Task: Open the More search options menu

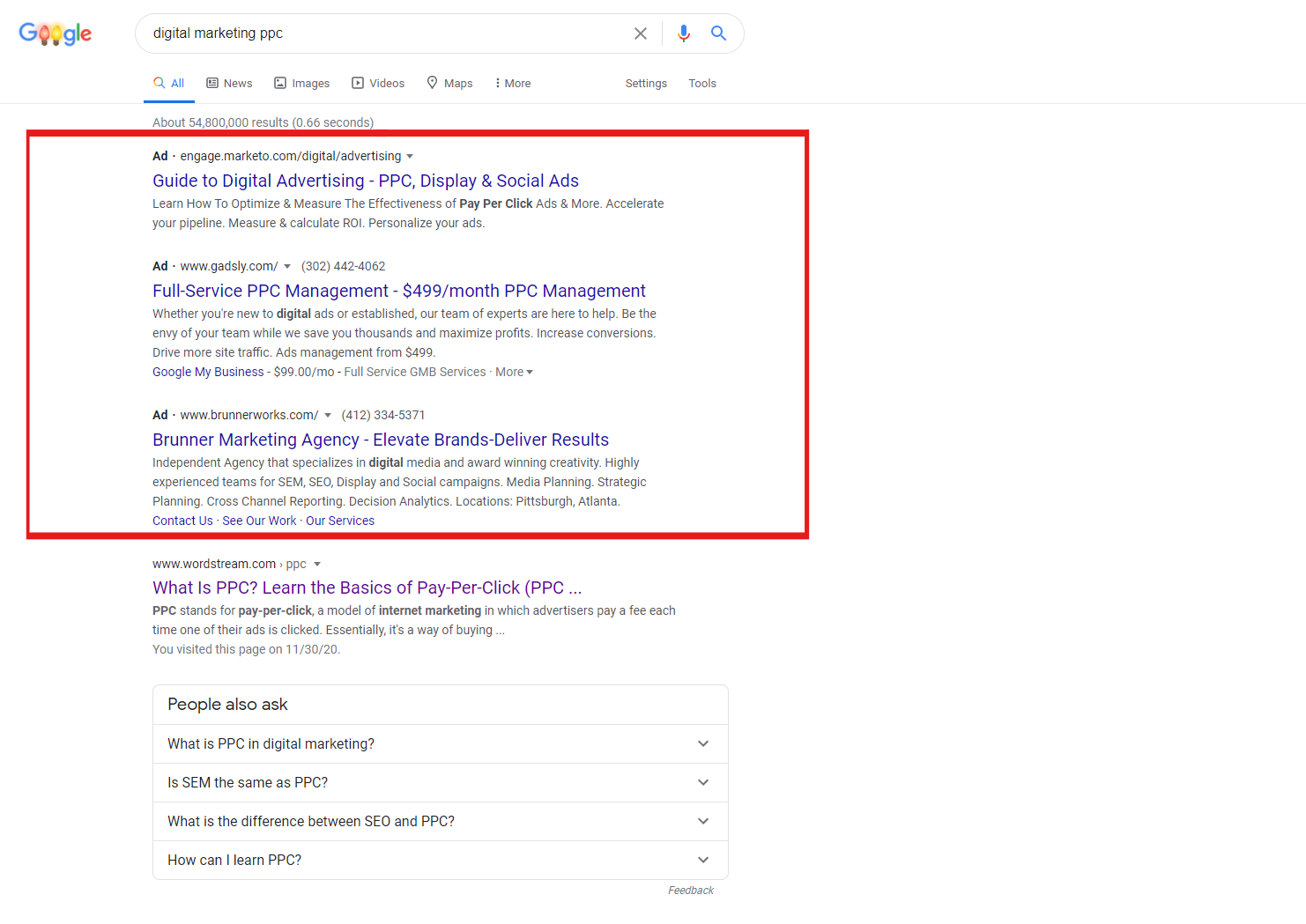Action: [x=513, y=83]
